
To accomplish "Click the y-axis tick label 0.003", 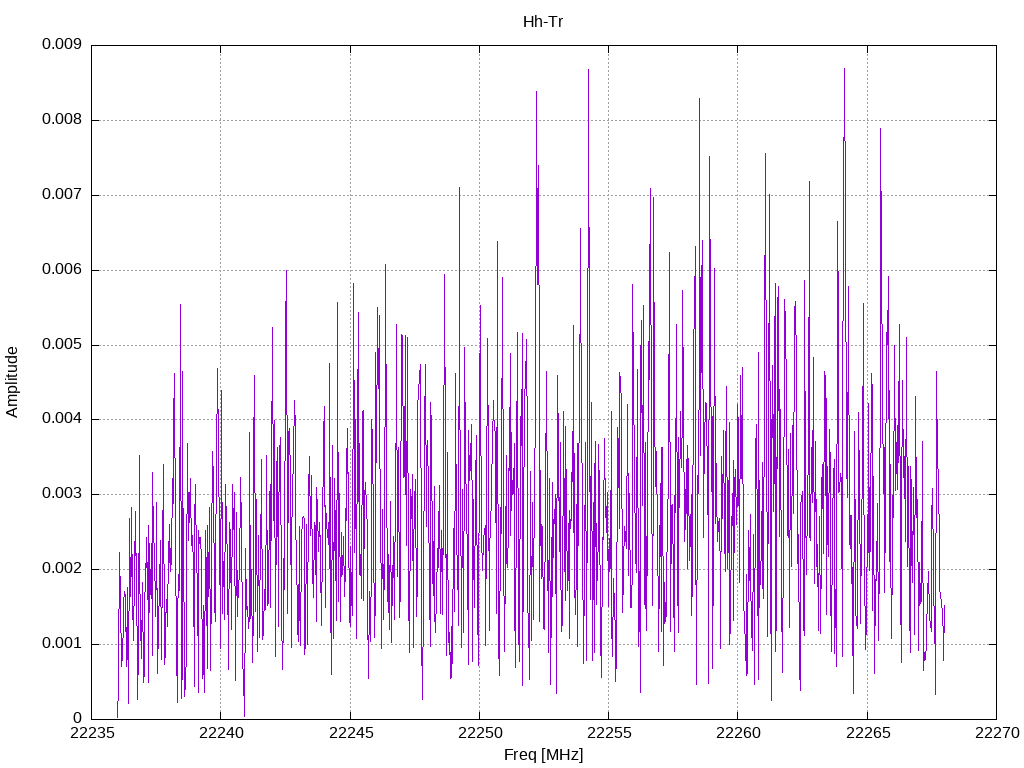I will (x=62, y=494).
